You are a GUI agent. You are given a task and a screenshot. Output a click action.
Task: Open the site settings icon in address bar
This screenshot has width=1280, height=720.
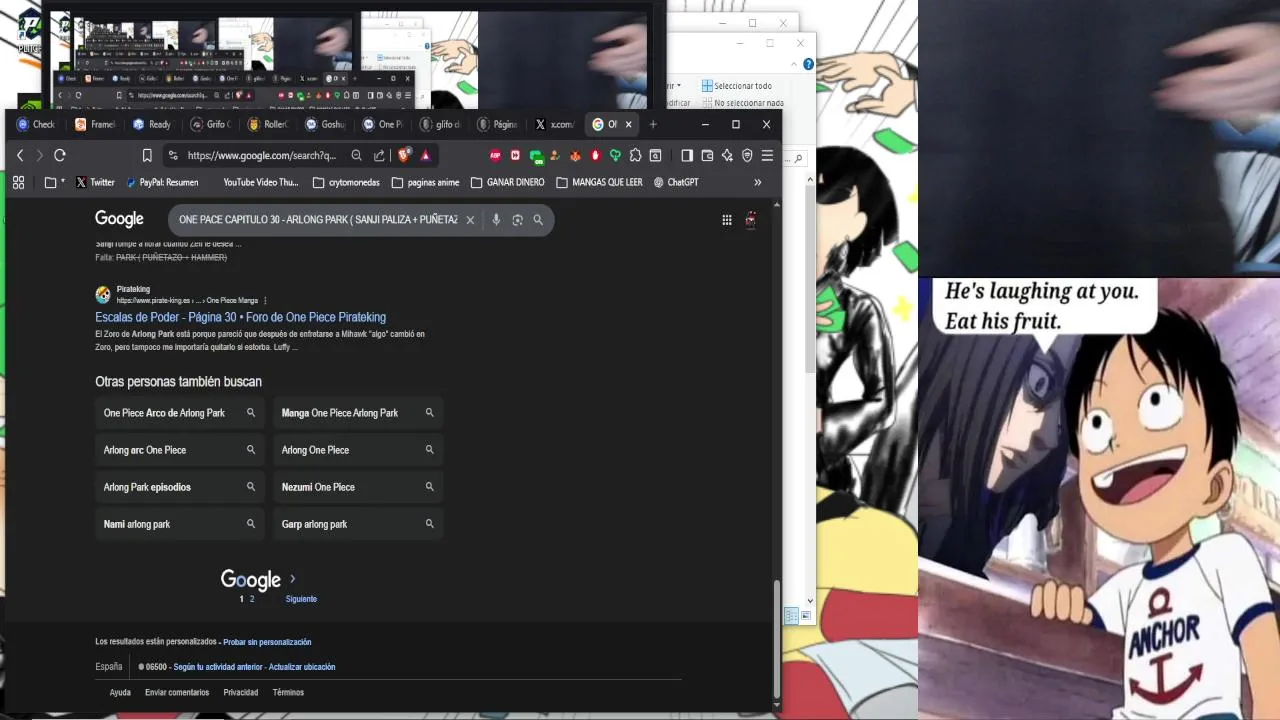point(173,155)
